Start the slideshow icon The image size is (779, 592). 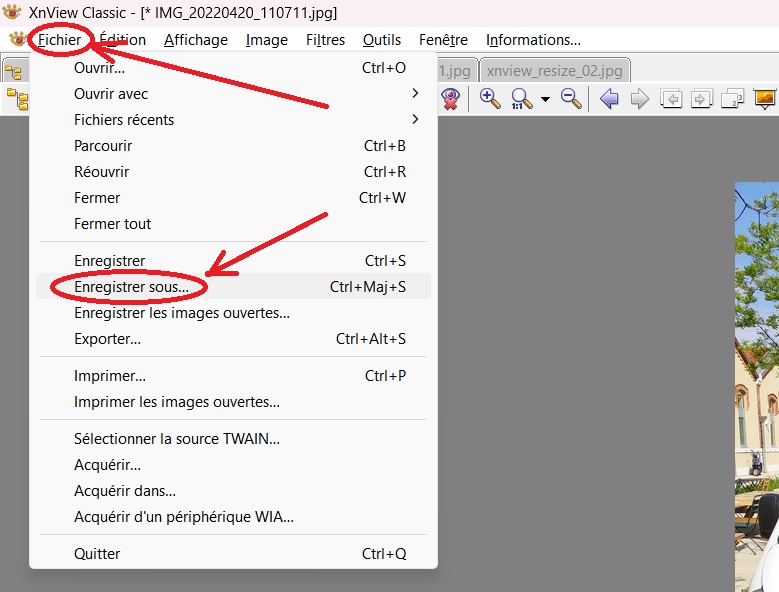tap(765, 98)
